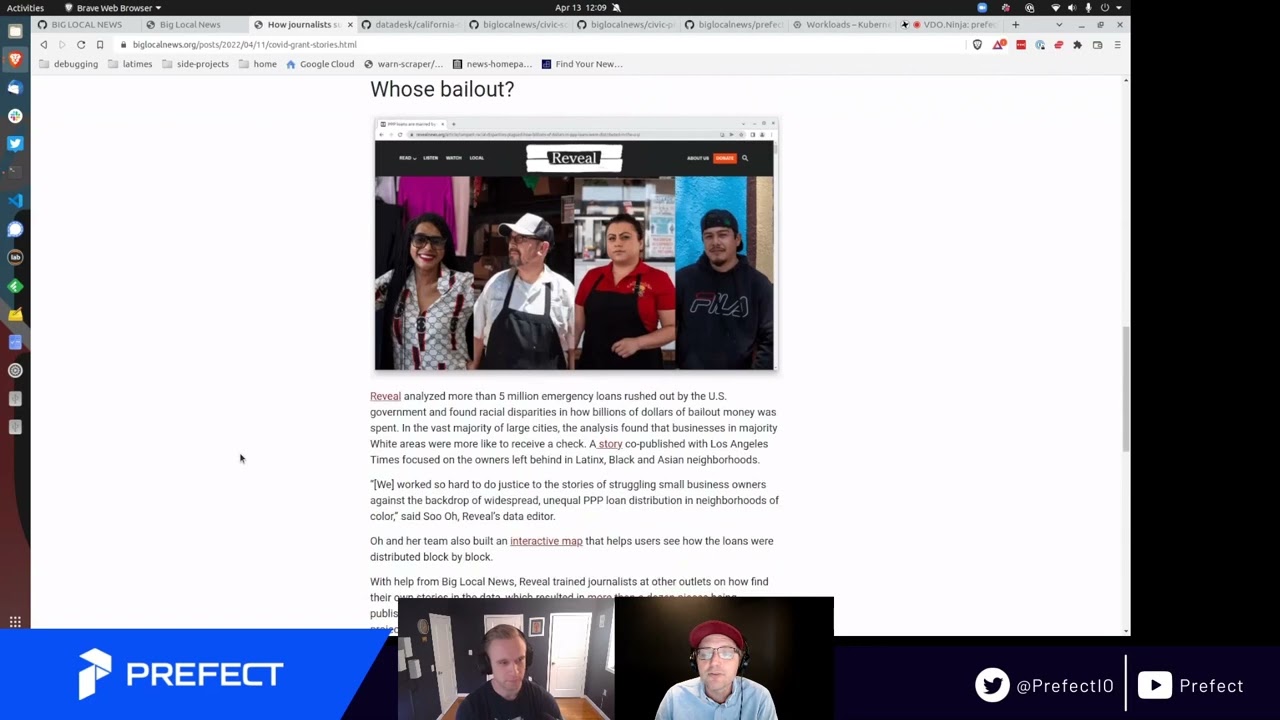Switch to biglocalnews/prefect tab
This screenshot has height=720, width=1280.
pyautogui.click(x=735, y=24)
